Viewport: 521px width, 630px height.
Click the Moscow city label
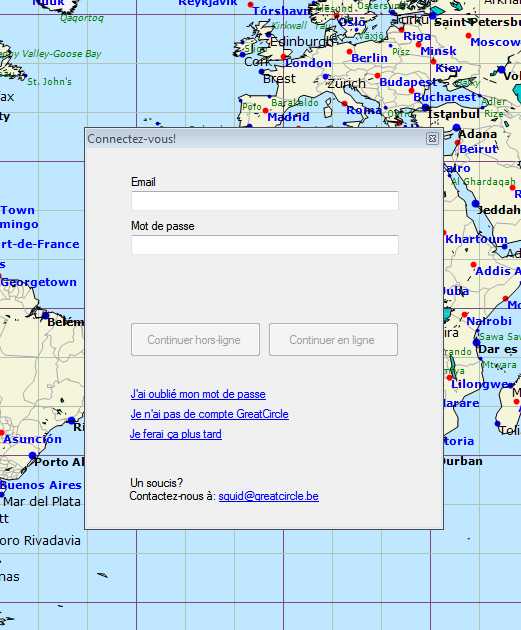point(496,42)
